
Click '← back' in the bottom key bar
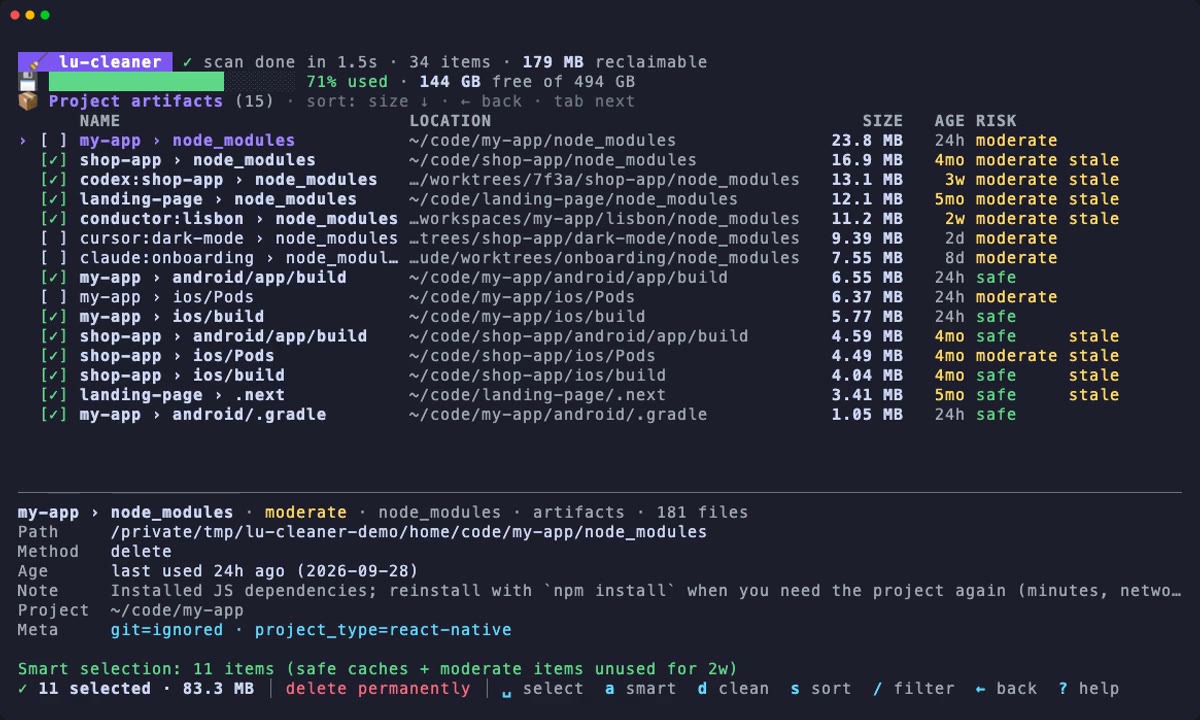click(x=1006, y=689)
